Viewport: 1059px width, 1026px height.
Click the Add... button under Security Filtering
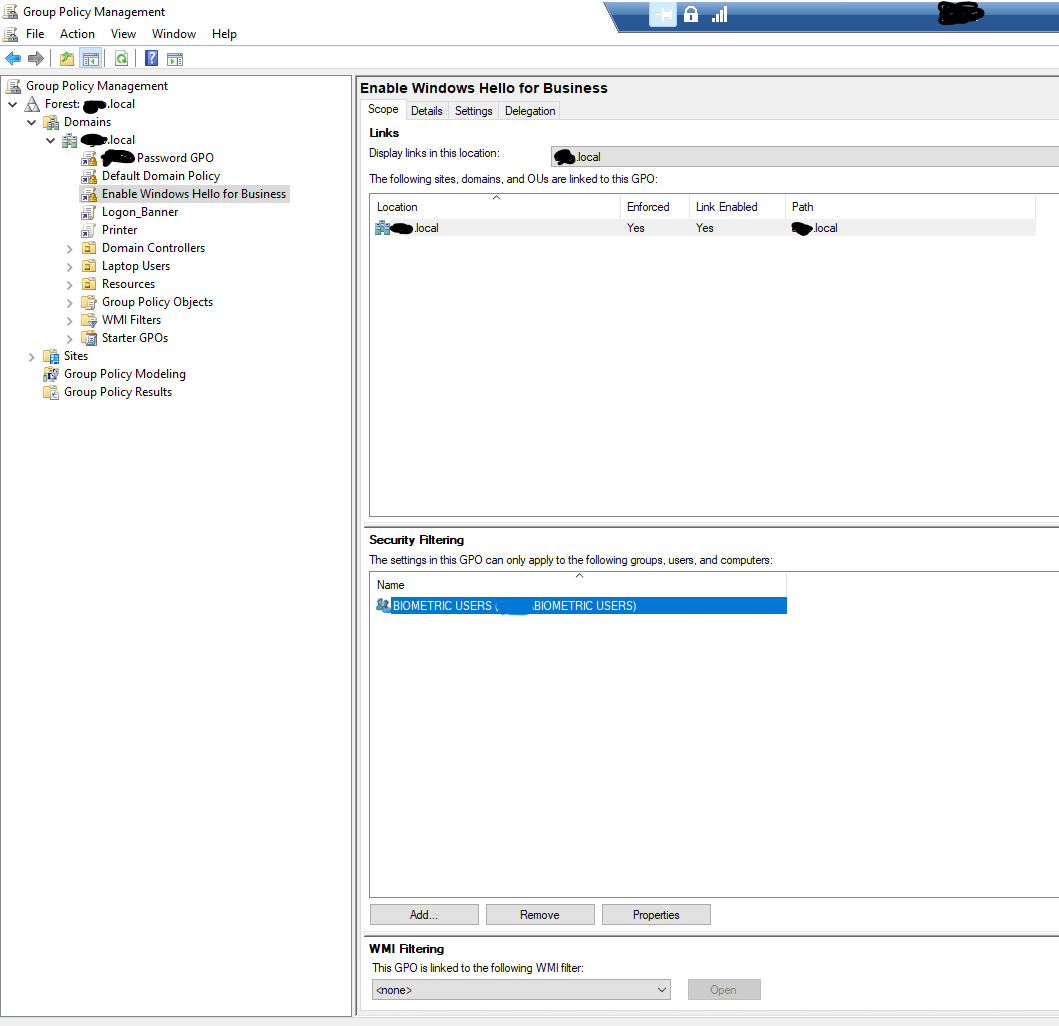(423, 915)
